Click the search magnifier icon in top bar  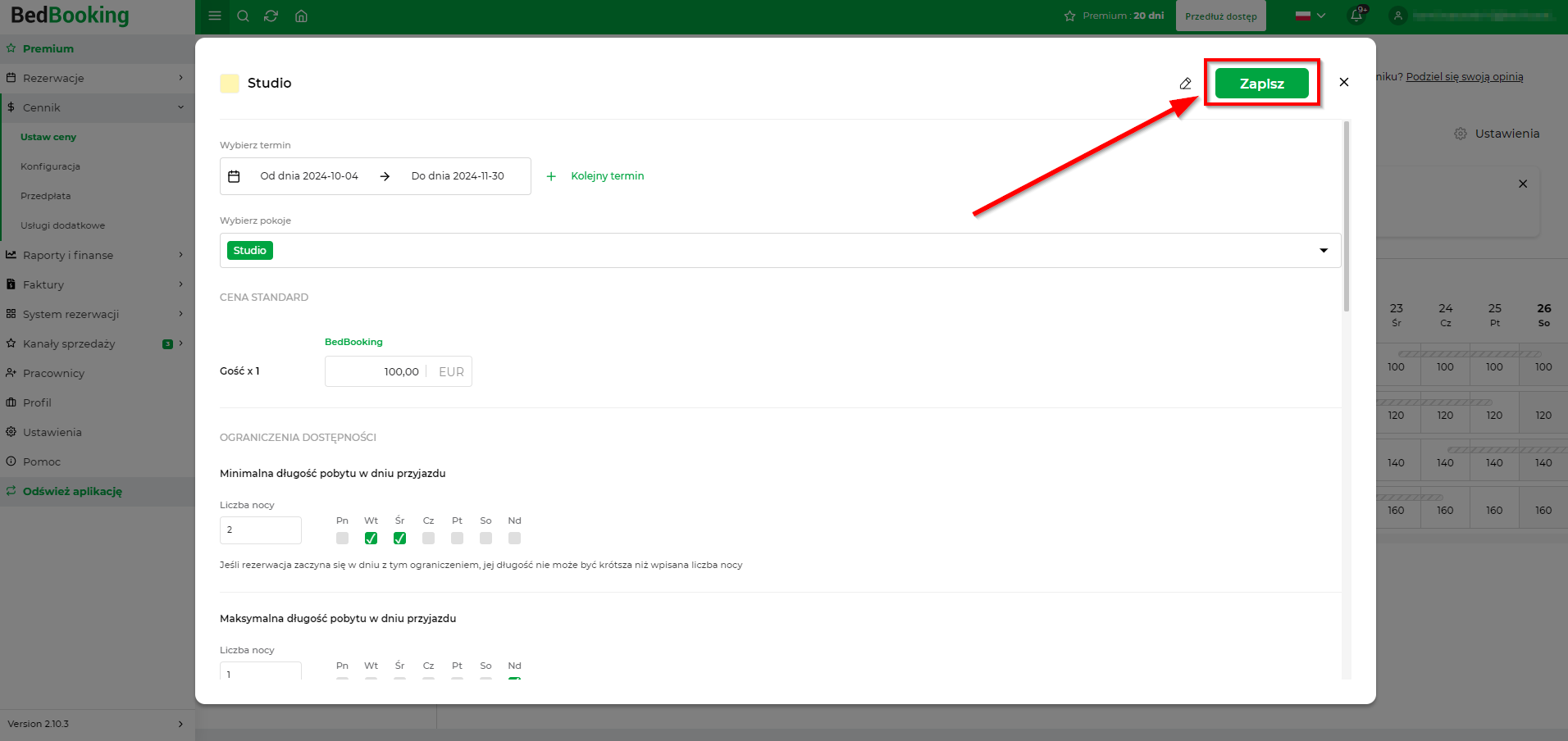[x=243, y=16]
